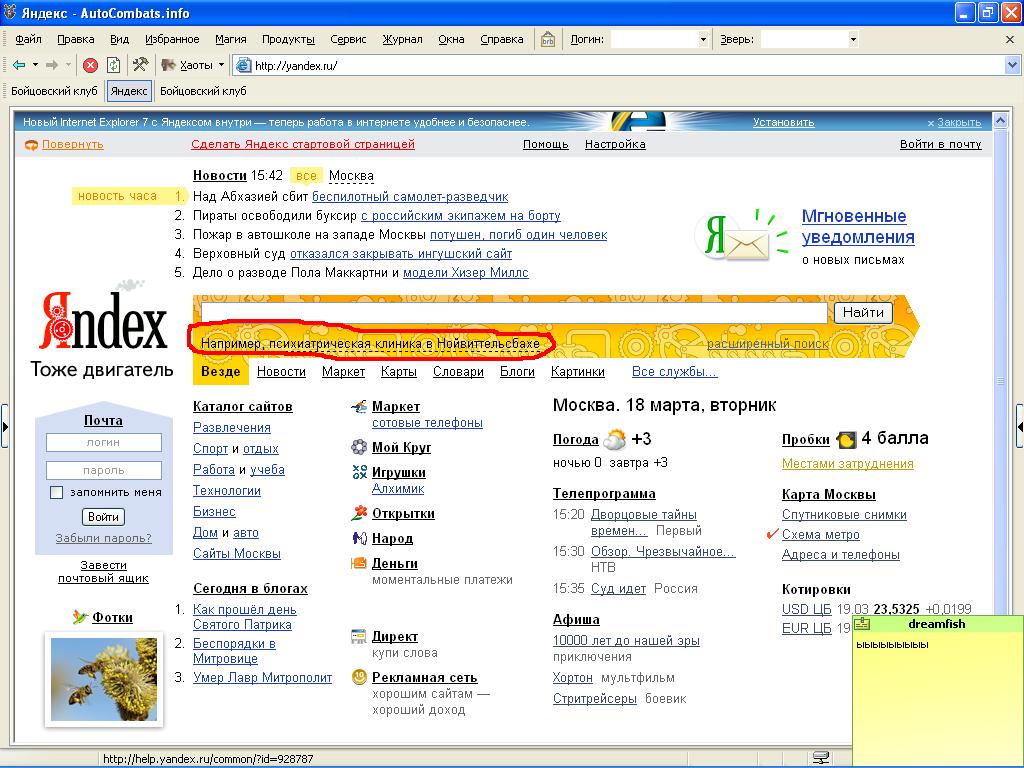The image size is (1024, 768).
Task: Click the Войти mail login button
Action: [103, 517]
